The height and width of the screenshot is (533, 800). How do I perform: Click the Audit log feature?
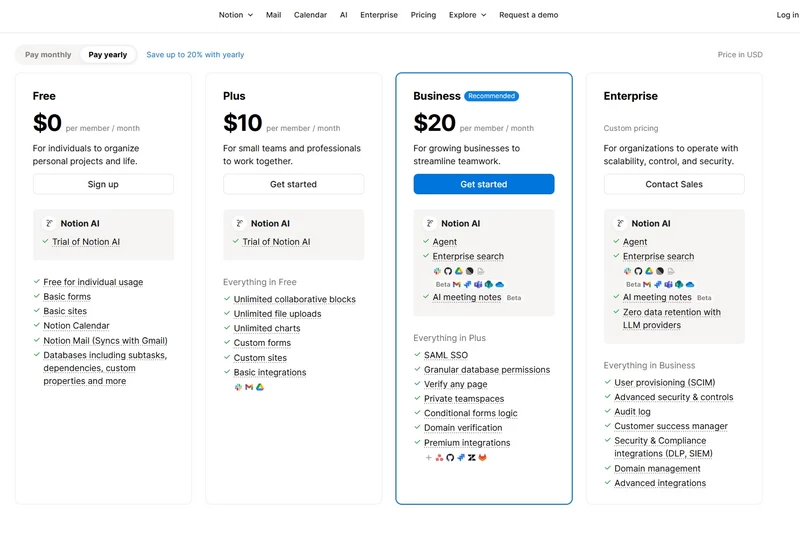coord(632,412)
